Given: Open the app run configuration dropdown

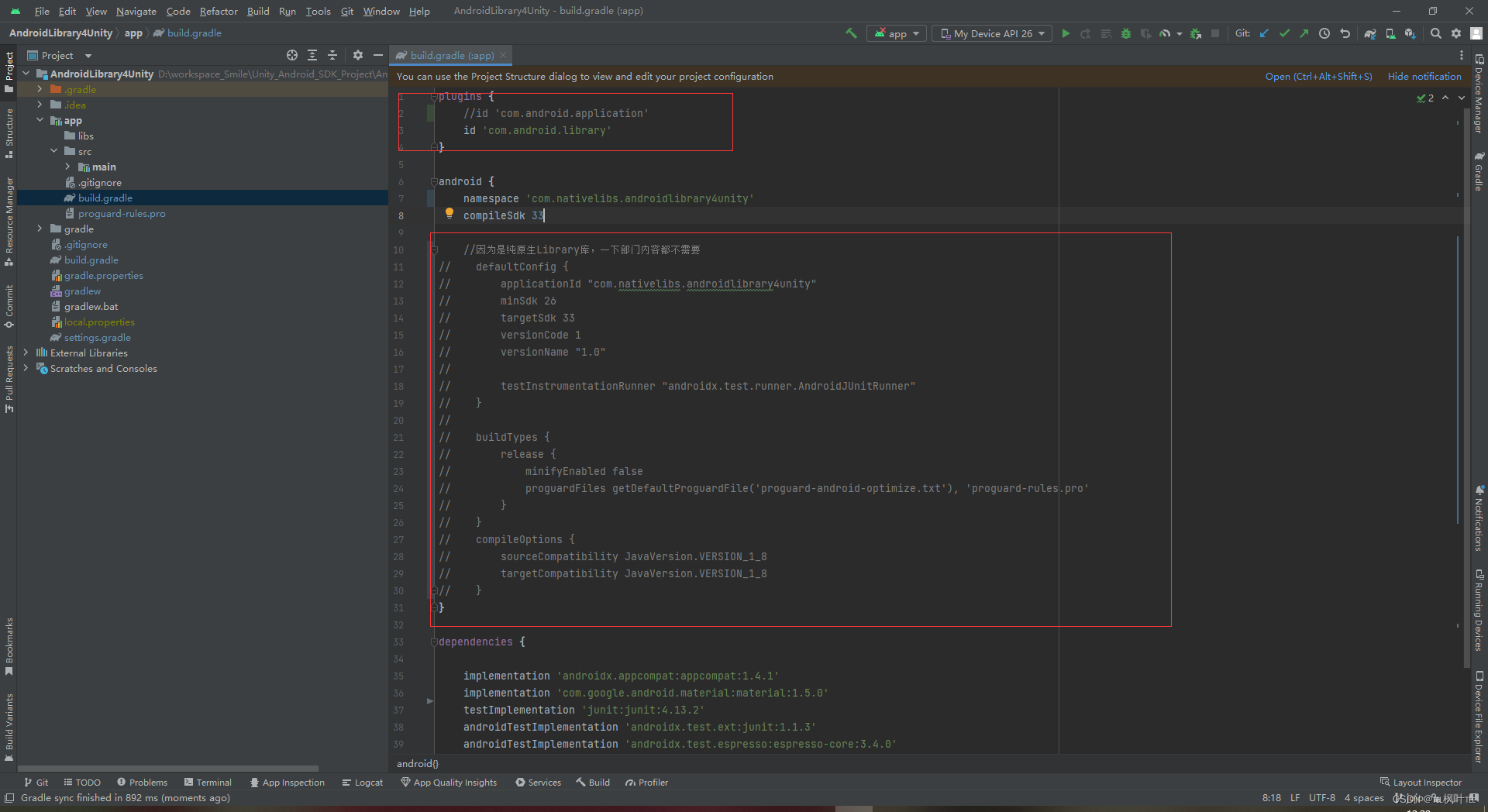Looking at the screenshot, I should 896,33.
